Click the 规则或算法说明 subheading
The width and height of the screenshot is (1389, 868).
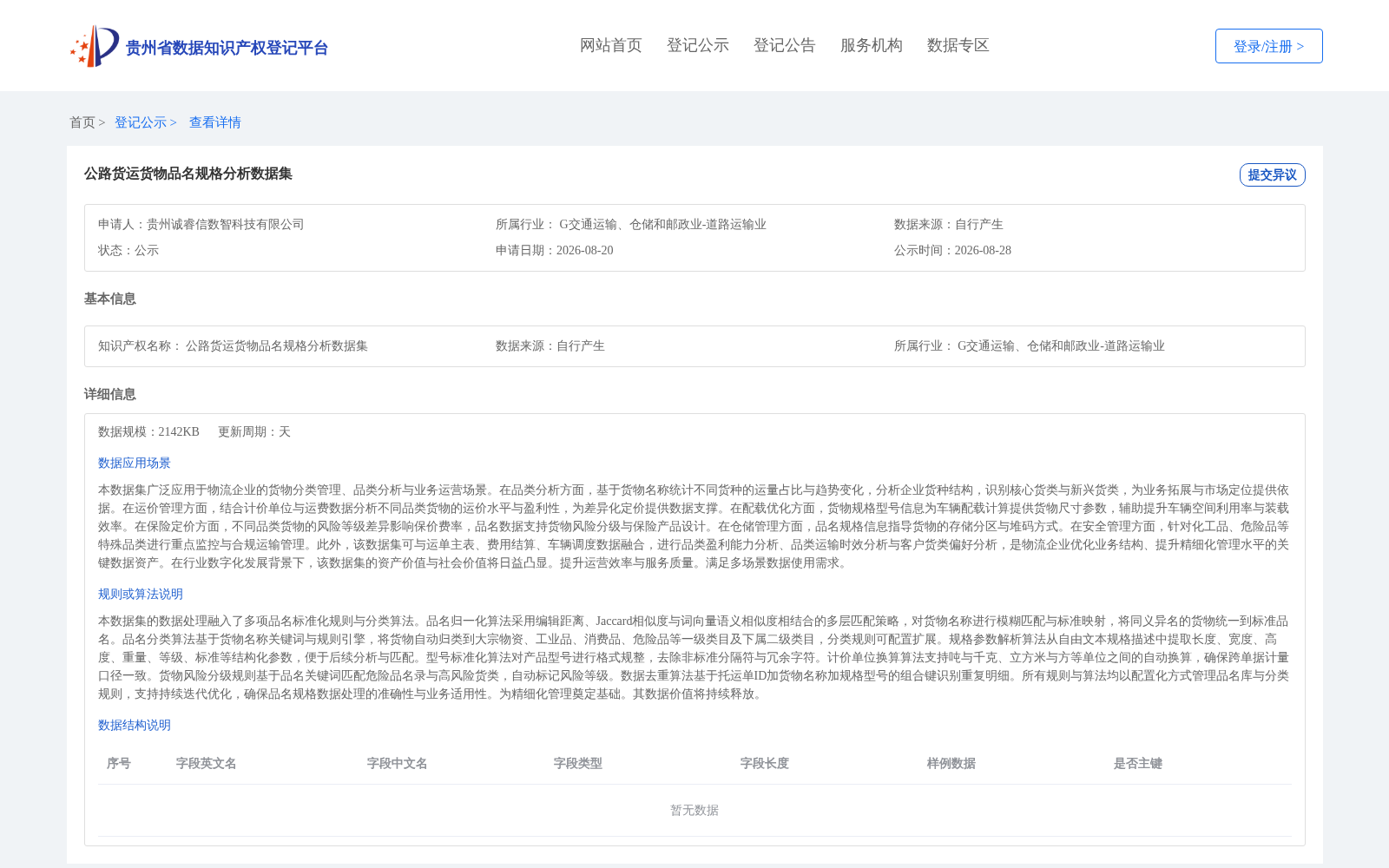[141, 594]
